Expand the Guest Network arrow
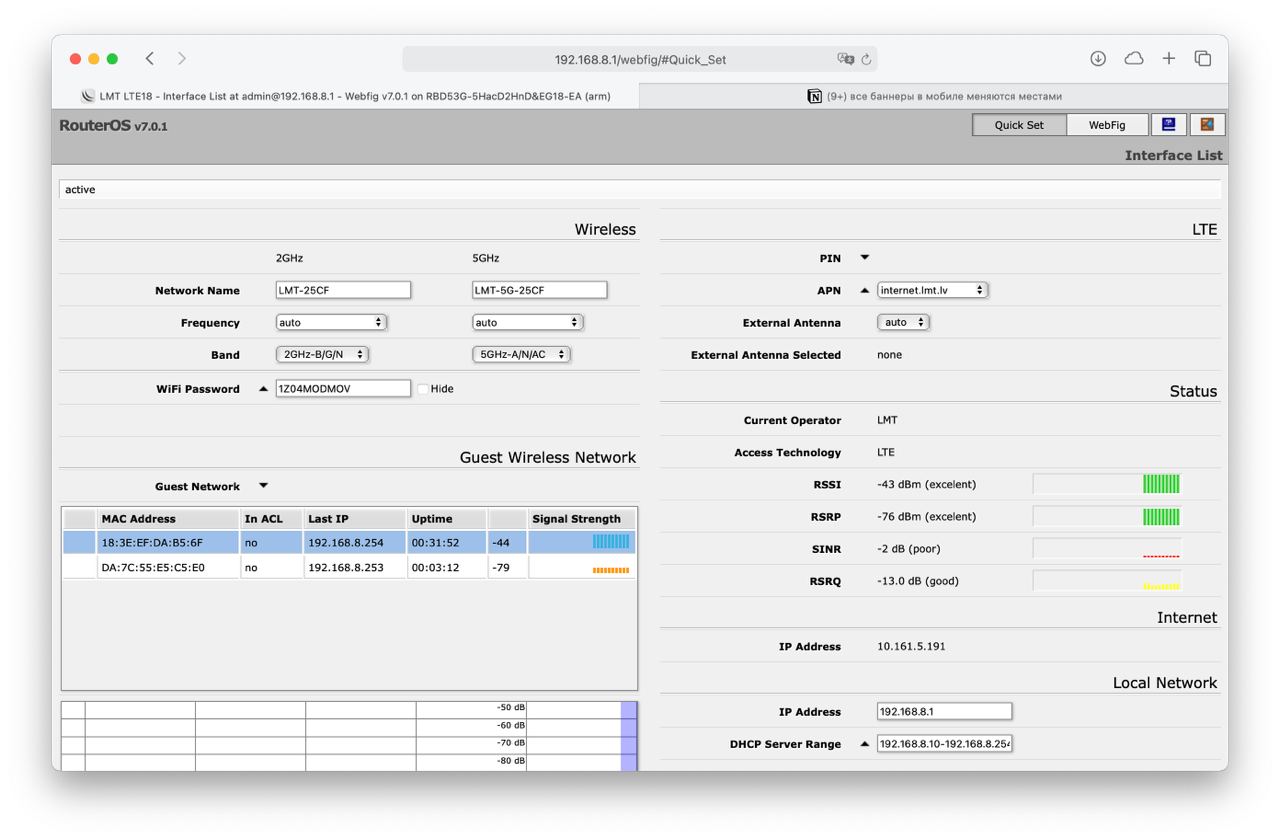 tap(264, 486)
